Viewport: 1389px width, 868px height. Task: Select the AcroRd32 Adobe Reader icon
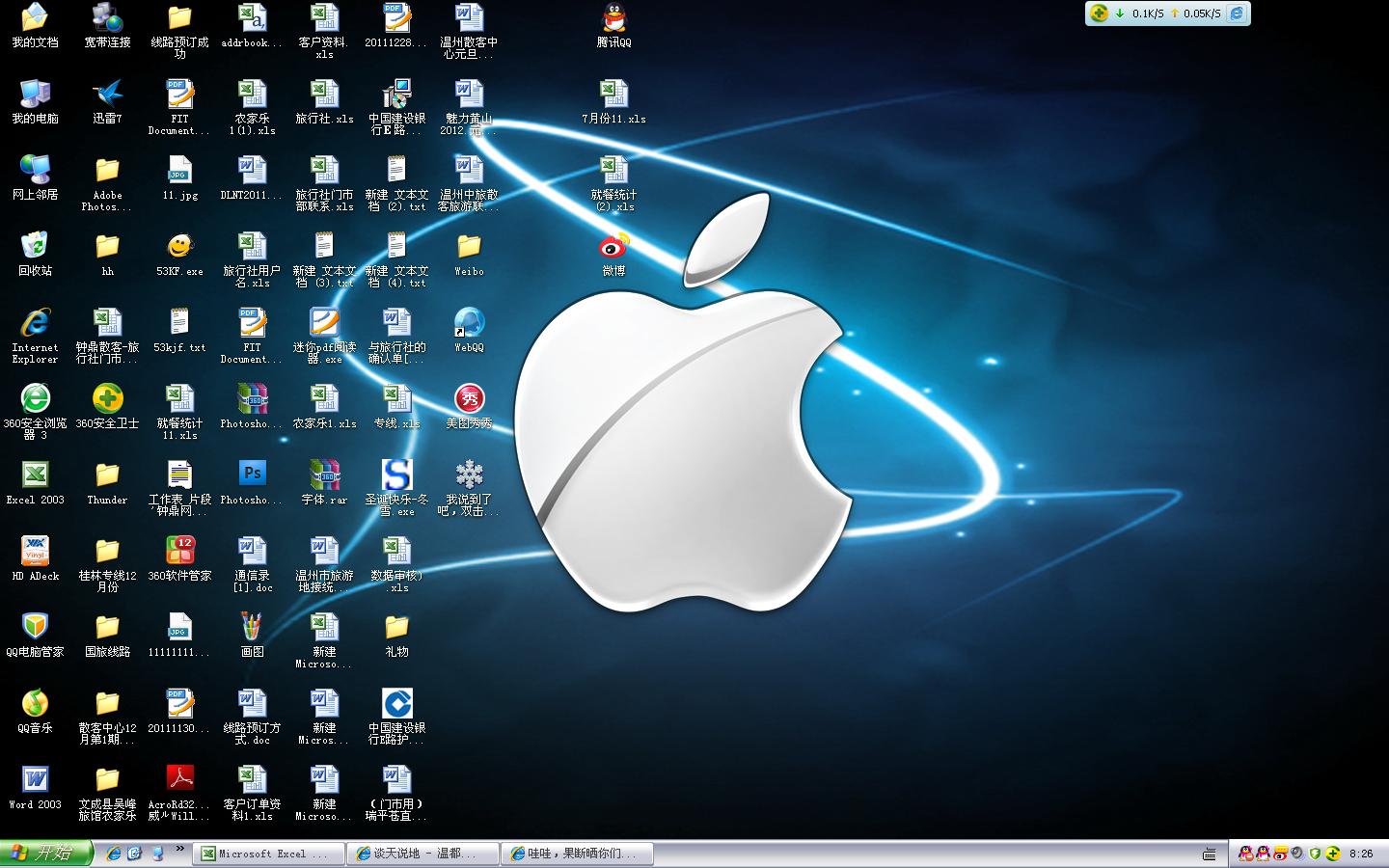(179, 793)
